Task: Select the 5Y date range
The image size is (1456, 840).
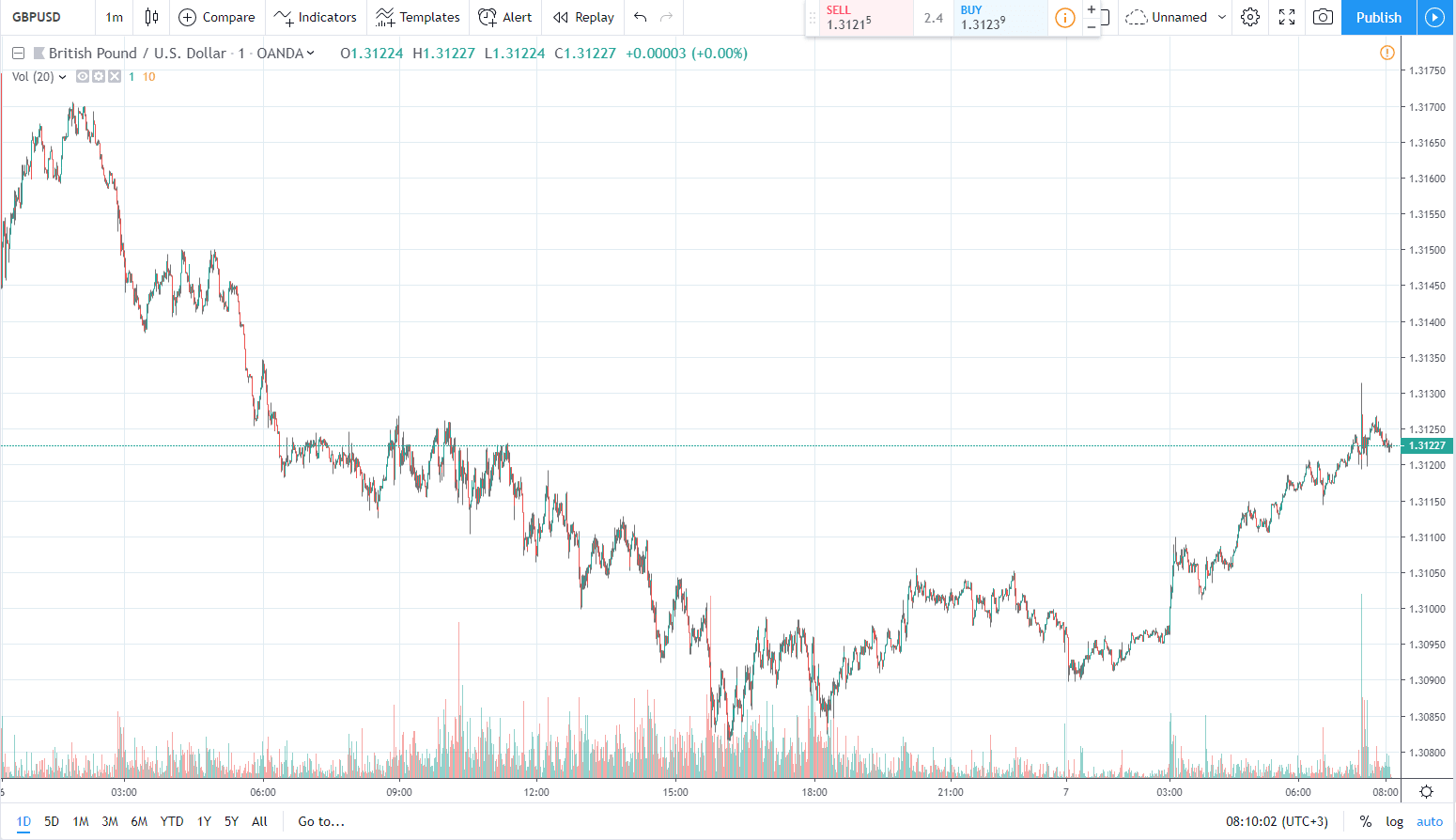Action: coord(231,821)
